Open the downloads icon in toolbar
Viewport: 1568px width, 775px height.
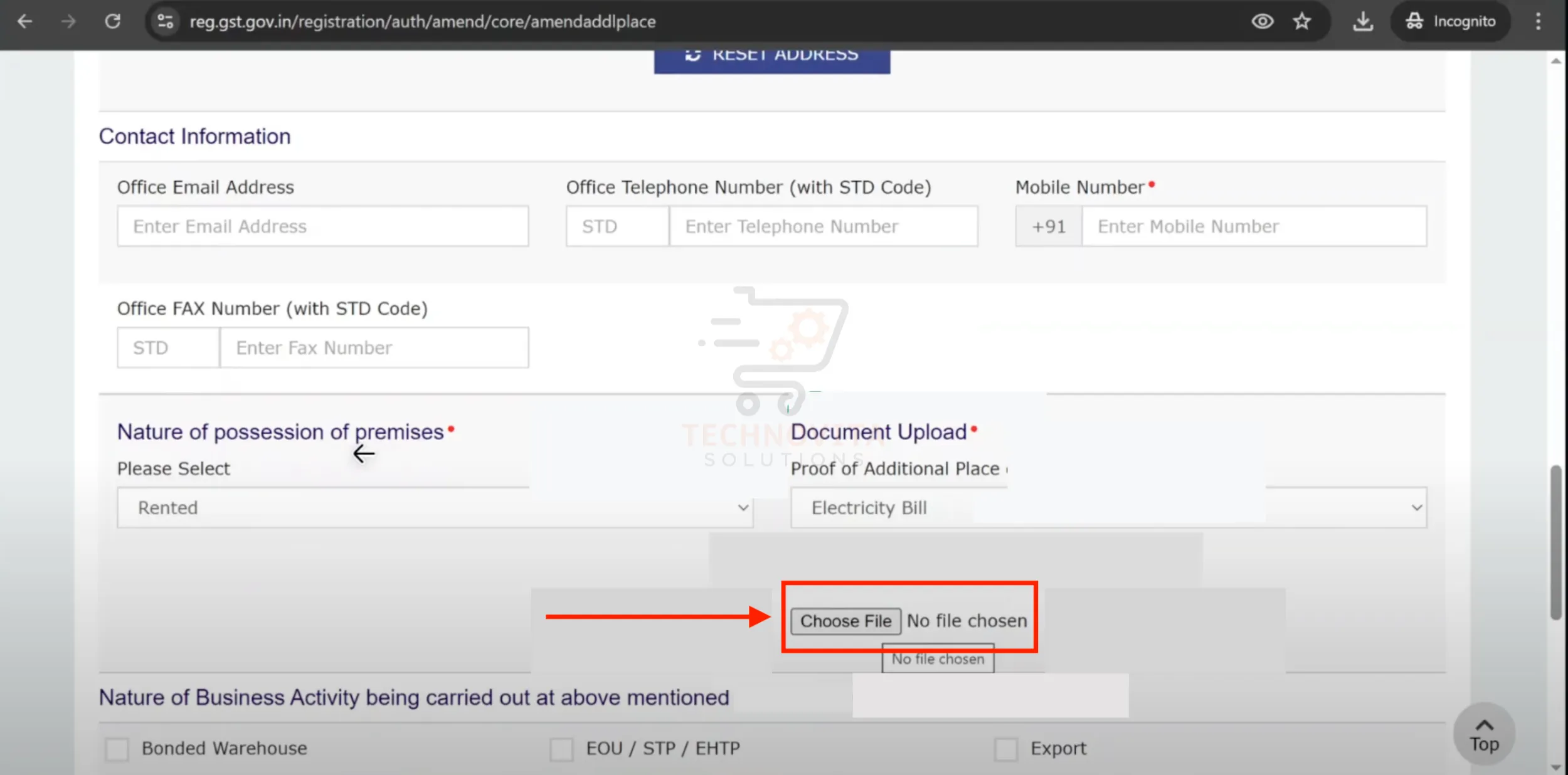point(1364,21)
